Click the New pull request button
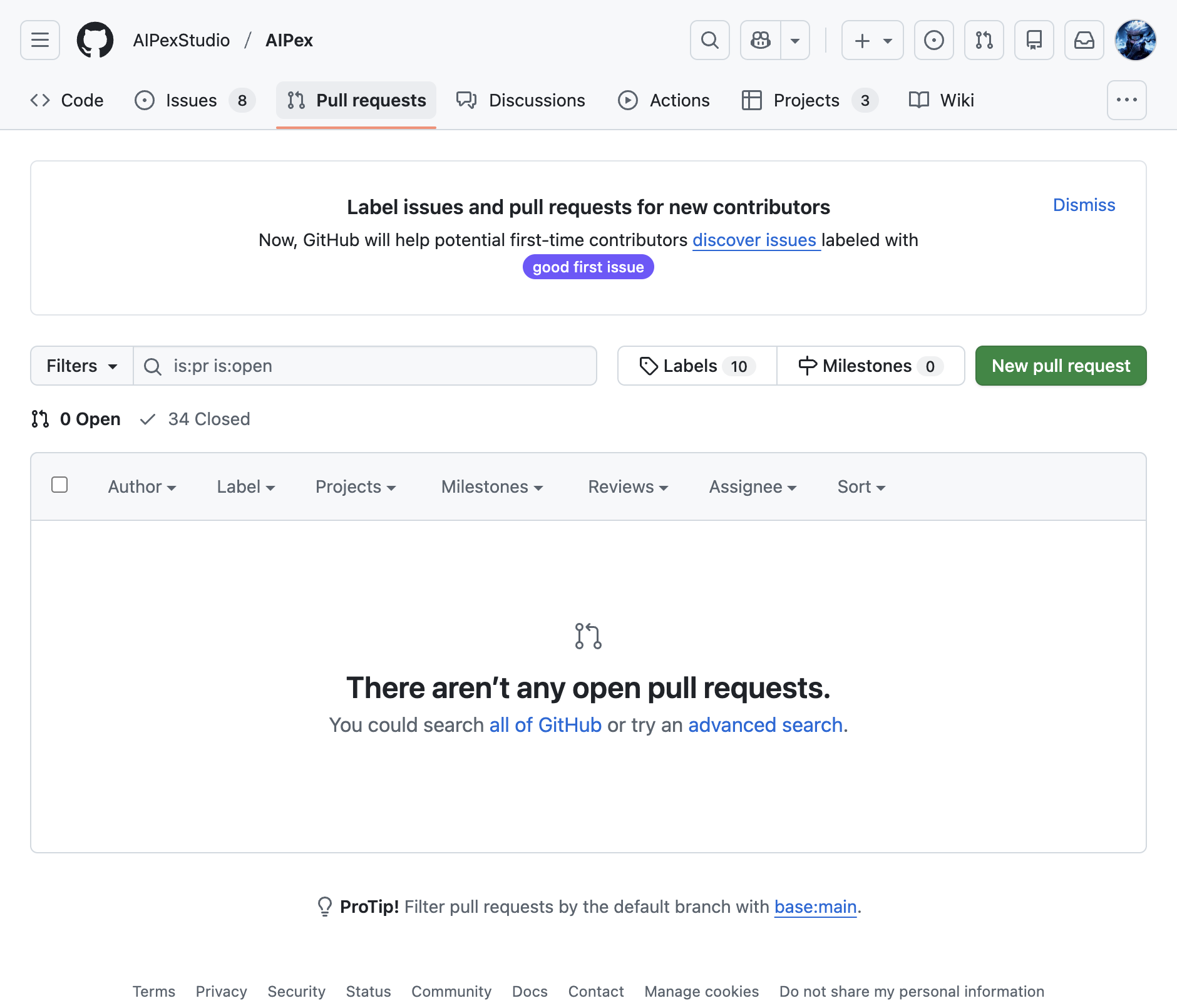Viewport: 1177px width, 1008px height. point(1061,366)
